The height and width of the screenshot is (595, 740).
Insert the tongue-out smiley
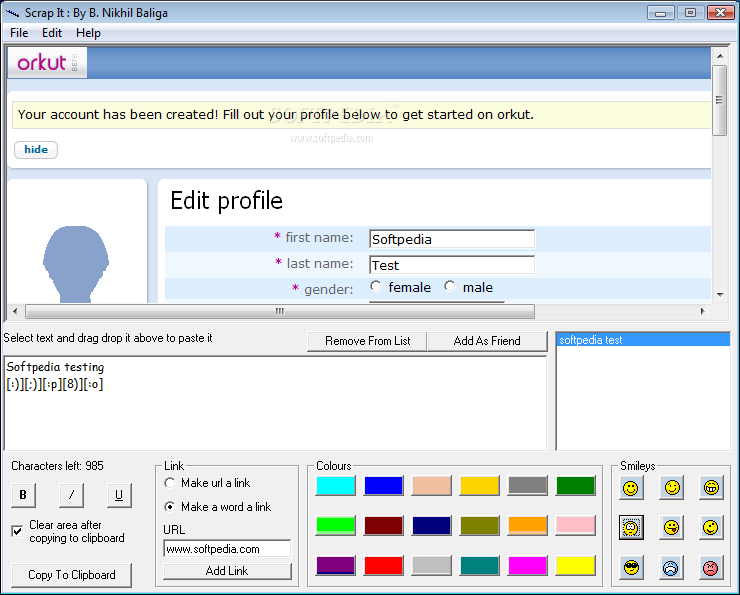coord(671,528)
